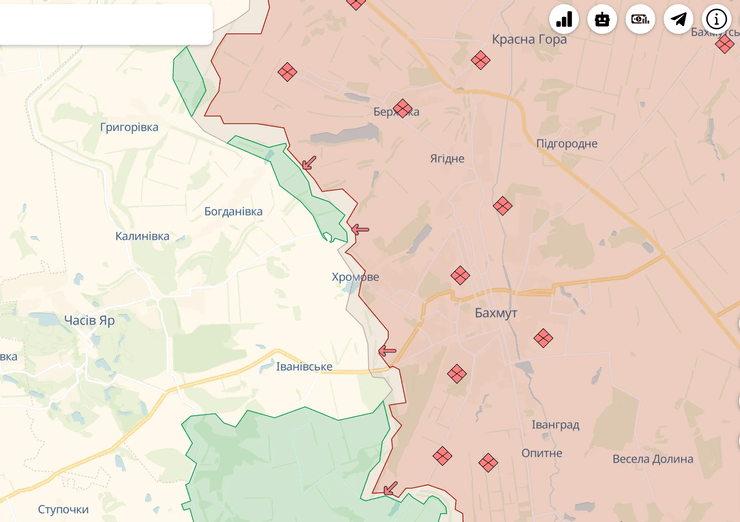Select the unit marker below Красна Гора

coord(481,60)
